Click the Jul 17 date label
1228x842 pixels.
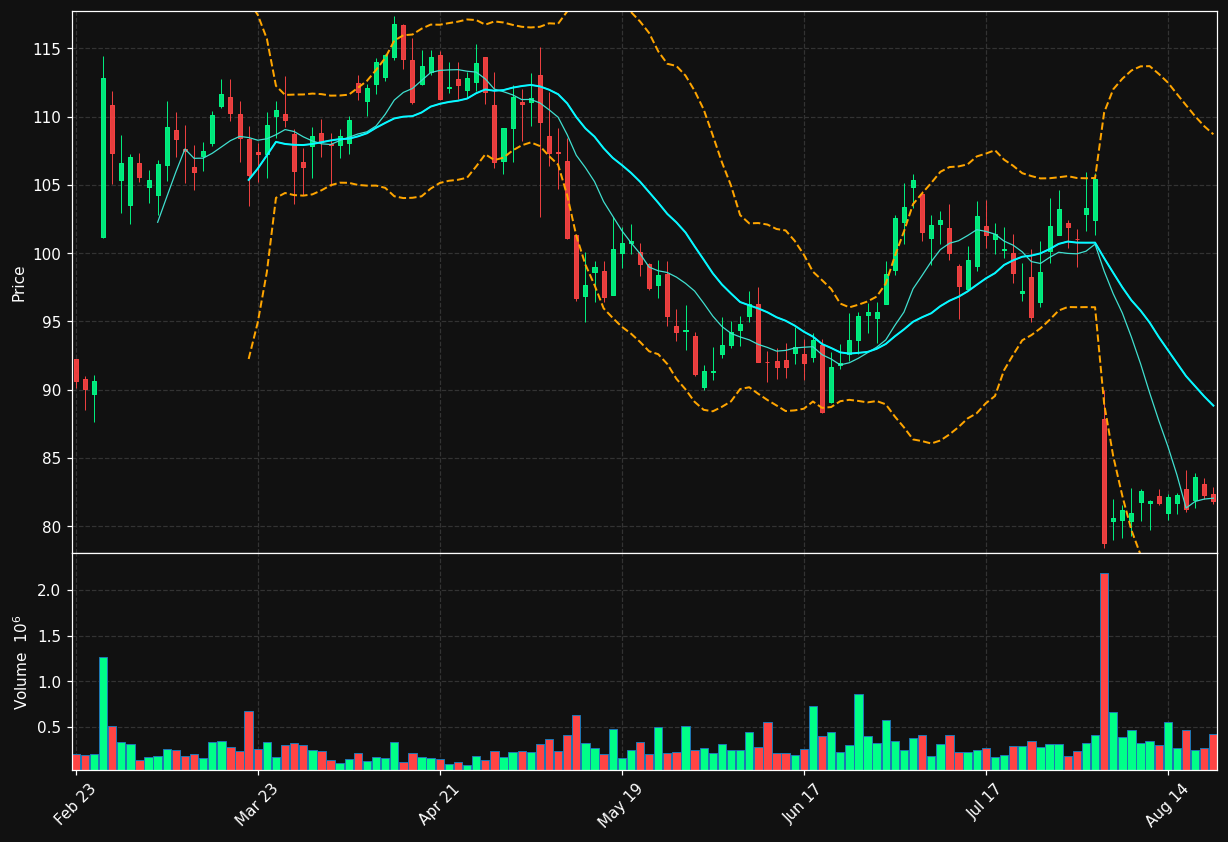coord(985,801)
